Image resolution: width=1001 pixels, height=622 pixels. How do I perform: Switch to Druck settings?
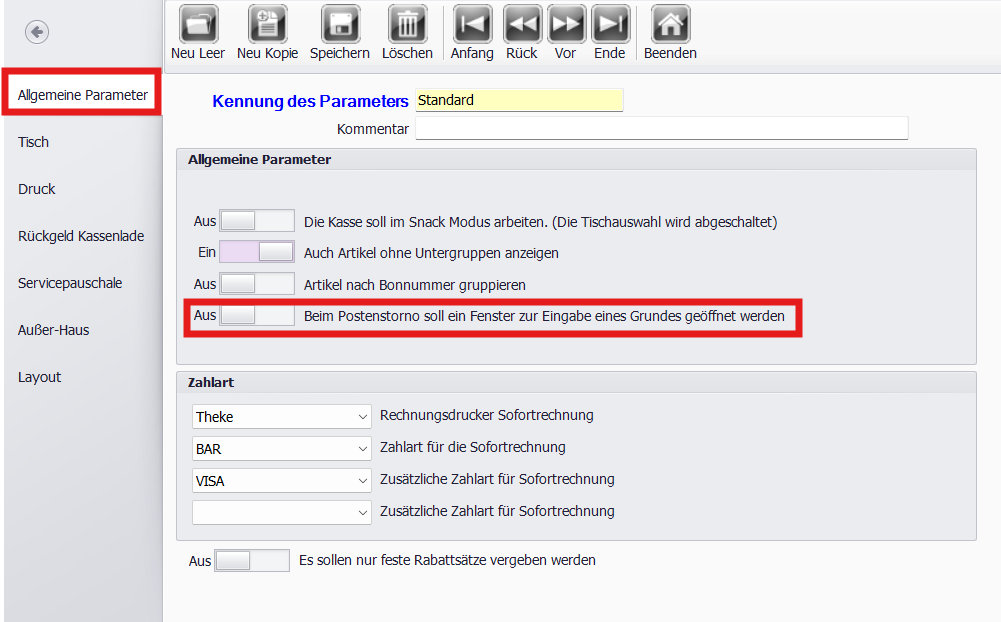click(36, 189)
